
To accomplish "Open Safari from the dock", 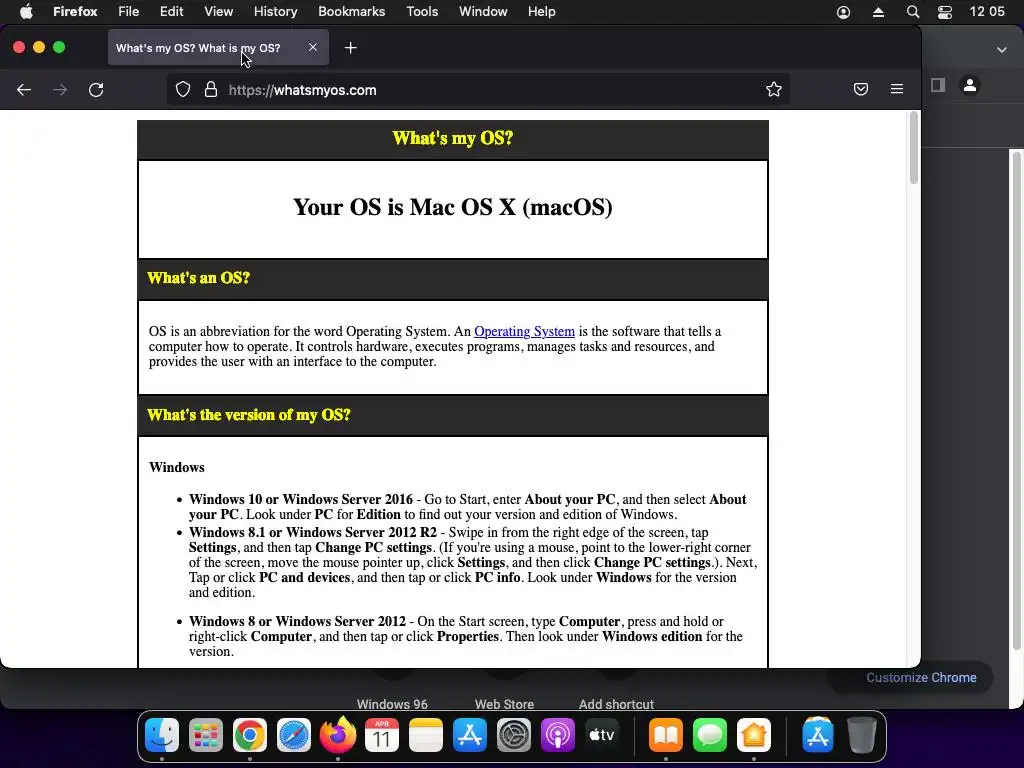I will [294, 735].
